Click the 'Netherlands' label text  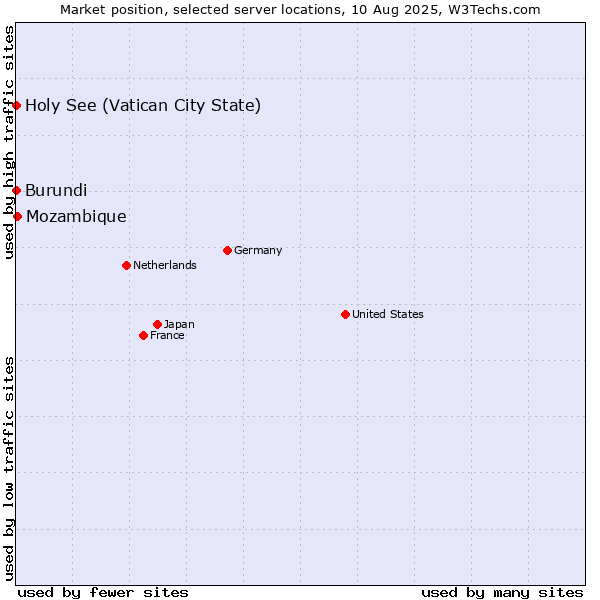[x=165, y=265]
